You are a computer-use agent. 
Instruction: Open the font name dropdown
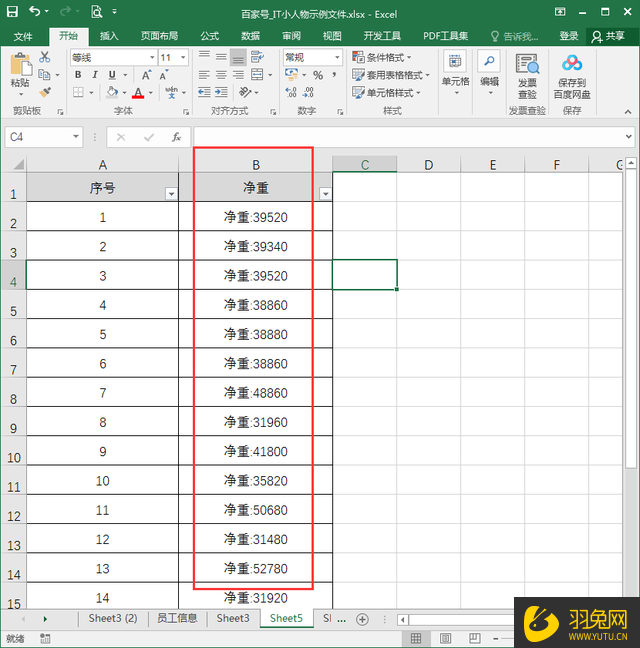(152, 57)
